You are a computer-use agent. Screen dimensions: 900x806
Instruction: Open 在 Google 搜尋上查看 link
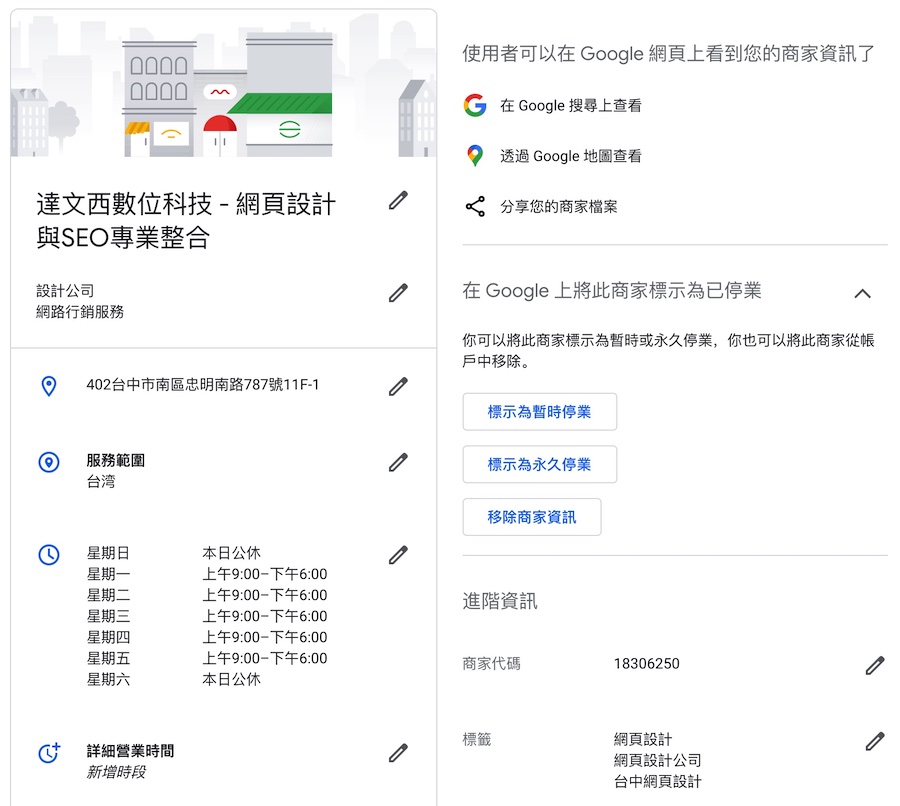point(571,106)
